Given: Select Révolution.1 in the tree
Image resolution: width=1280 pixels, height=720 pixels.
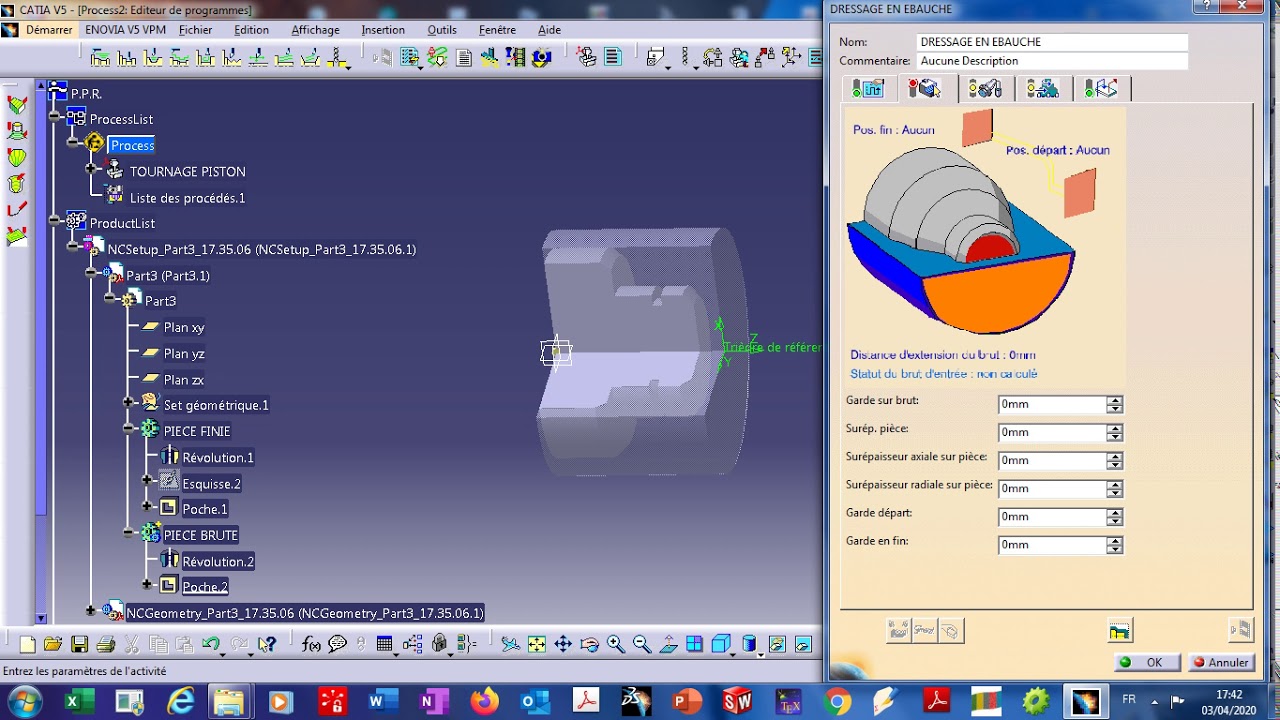Looking at the screenshot, I should [218, 458].
